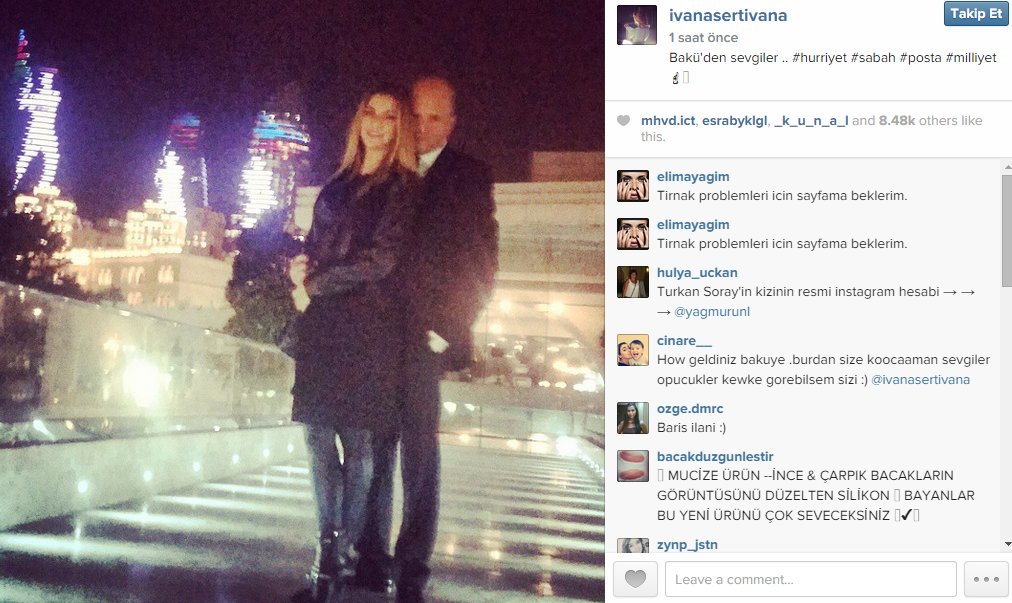This screenshot has height=603, width=1012.
Task: Click the small heart icon beside likes list
Action: [x=623, y=120]
